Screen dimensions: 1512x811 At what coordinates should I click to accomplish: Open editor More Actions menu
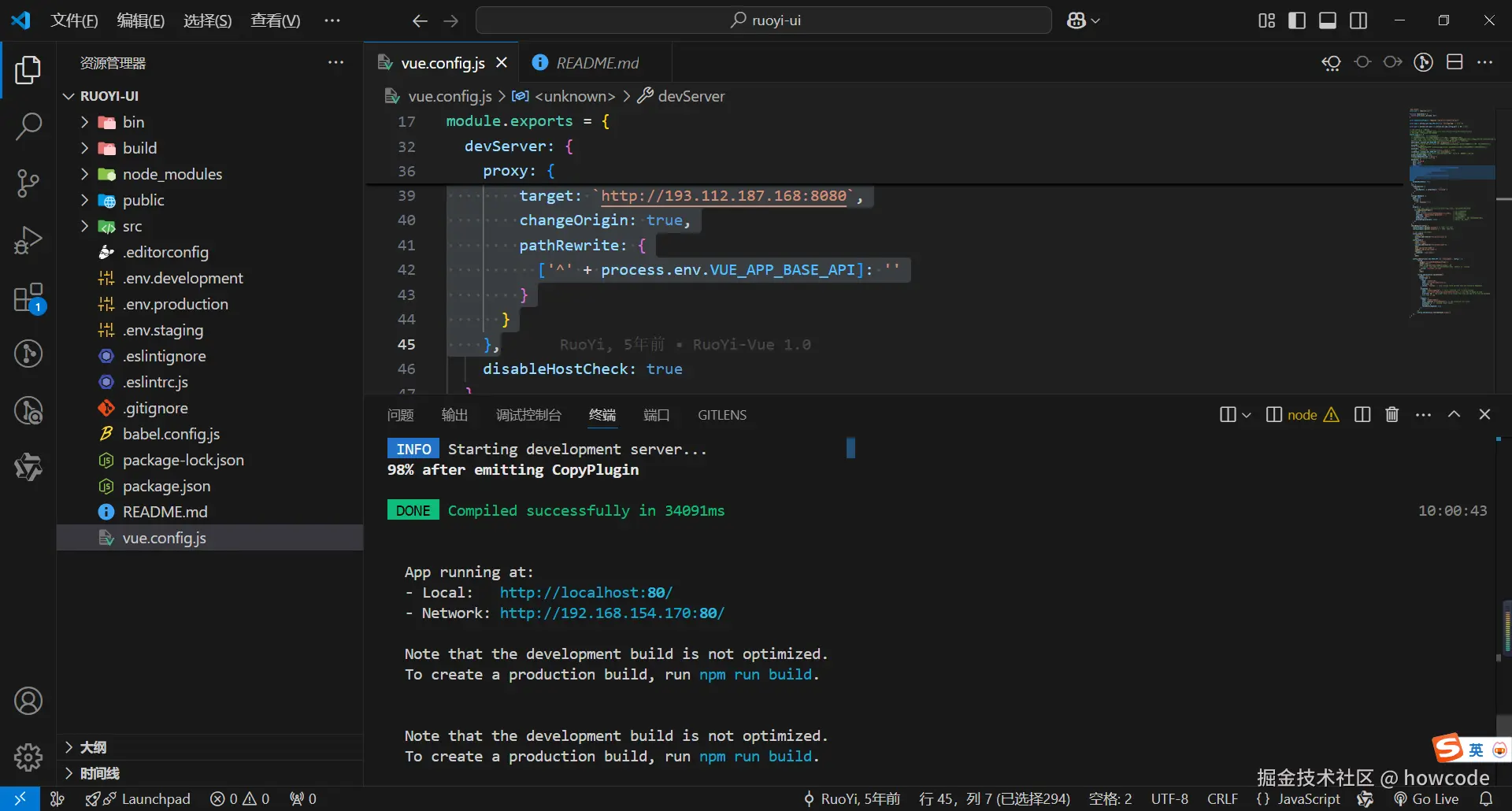point(1485,62)
